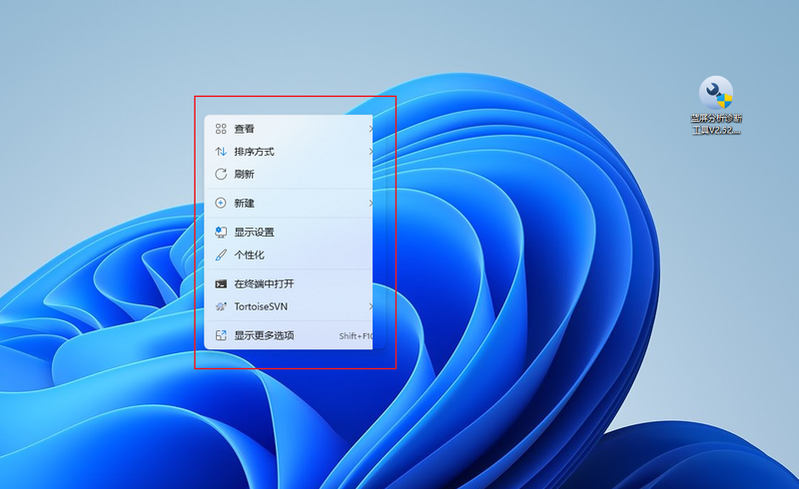Expand the TortoiseSVN submenu chevron
The width and height of the screenshot is (799, 489).
pos(370,307)
